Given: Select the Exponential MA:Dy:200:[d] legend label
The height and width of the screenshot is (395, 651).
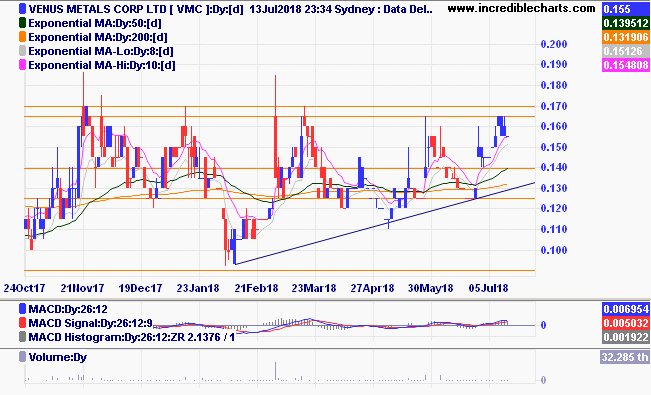Looking at the screenshot, I should tap(98, 37).
